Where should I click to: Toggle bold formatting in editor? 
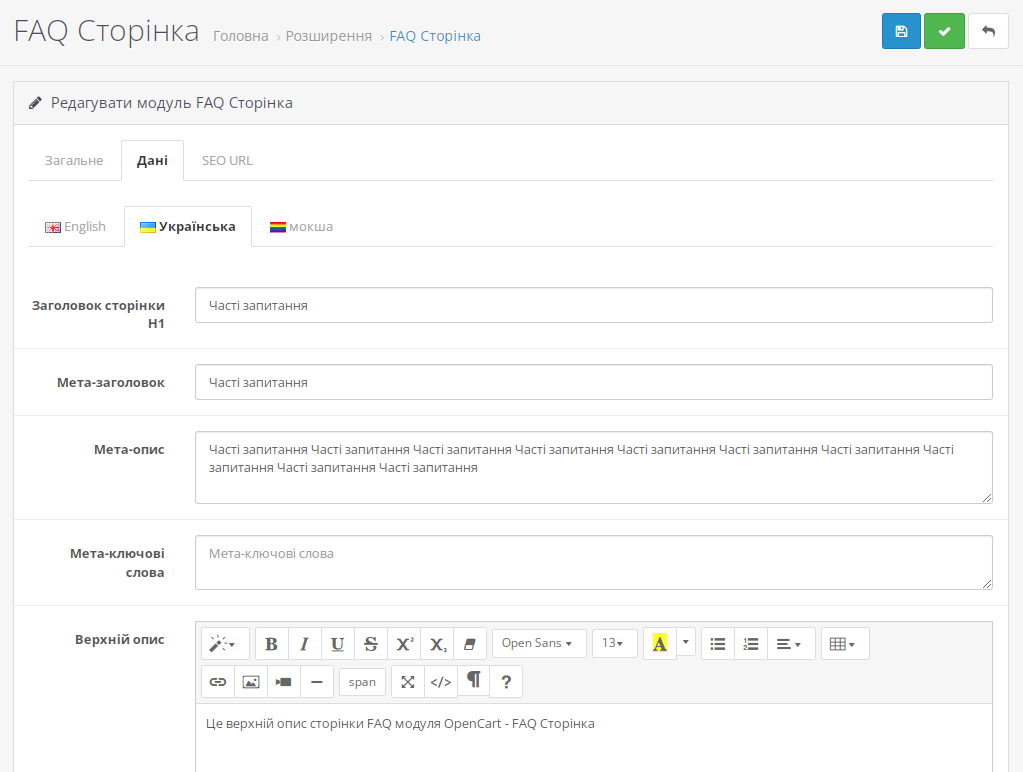pyautogui.click(x=271, y=644)
